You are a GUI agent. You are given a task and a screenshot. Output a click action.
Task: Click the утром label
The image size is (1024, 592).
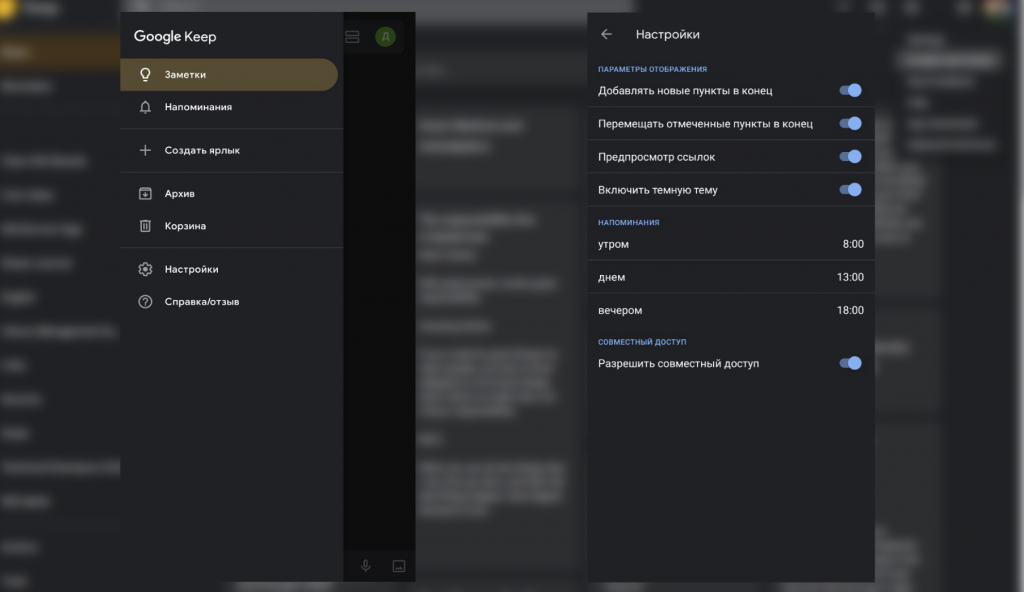[613, 244]
